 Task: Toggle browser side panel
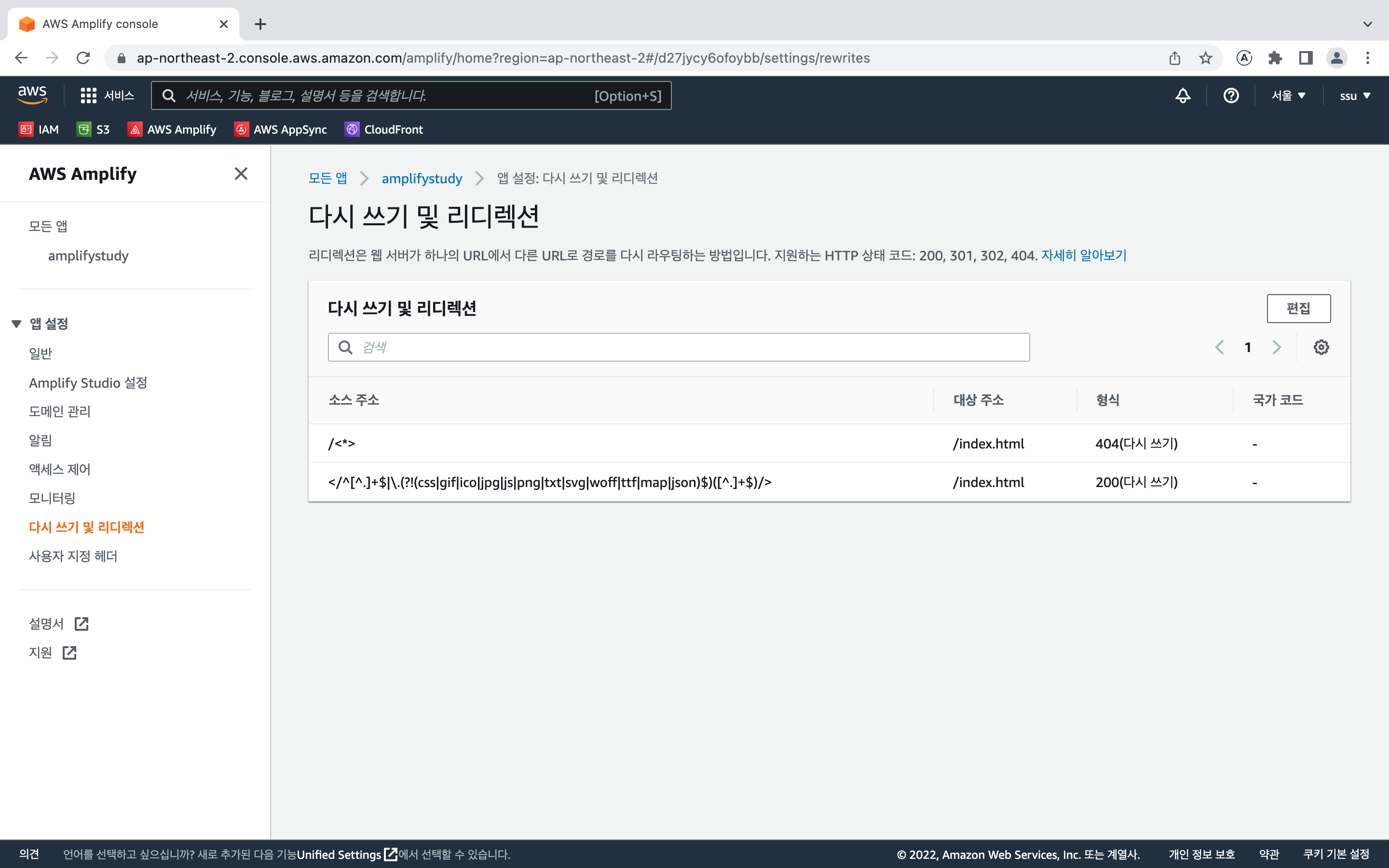(x=1306, y=58)
